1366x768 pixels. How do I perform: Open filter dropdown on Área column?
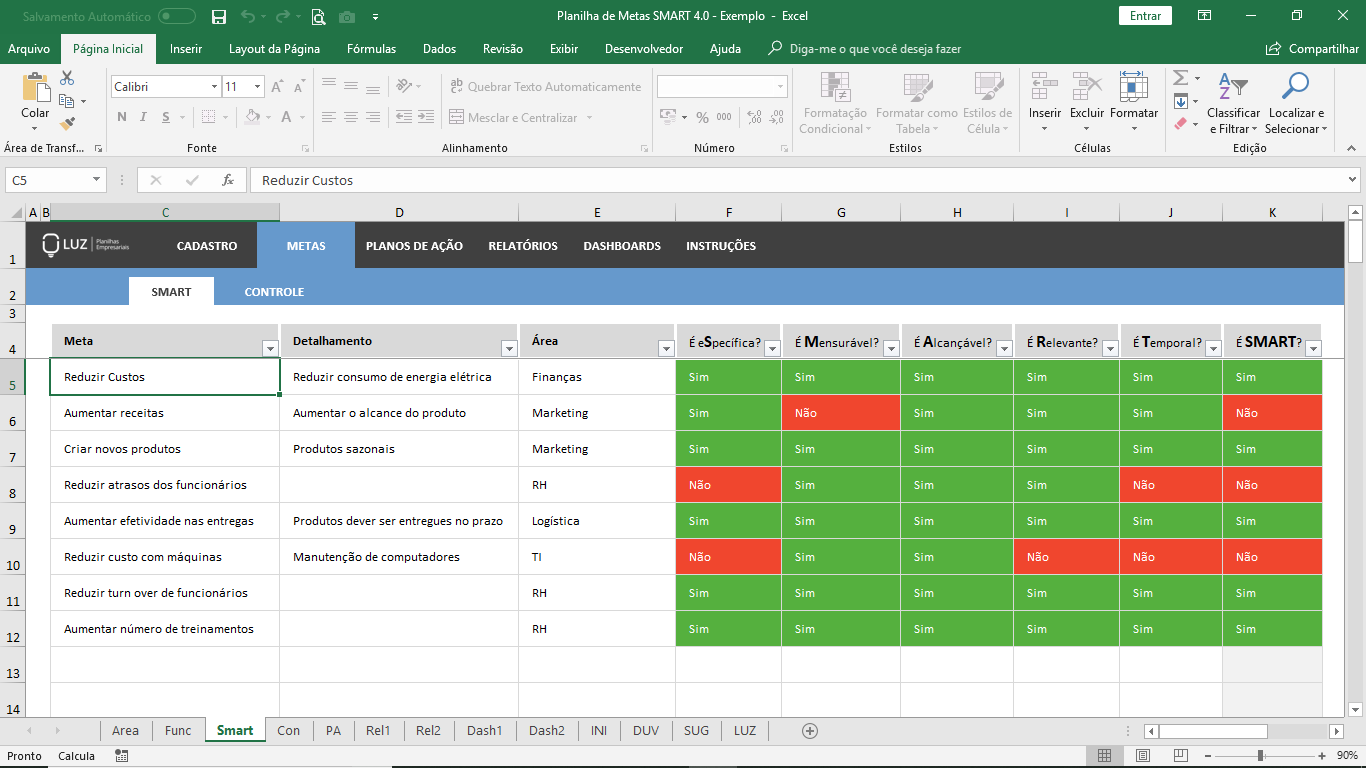tap(666, 348)
